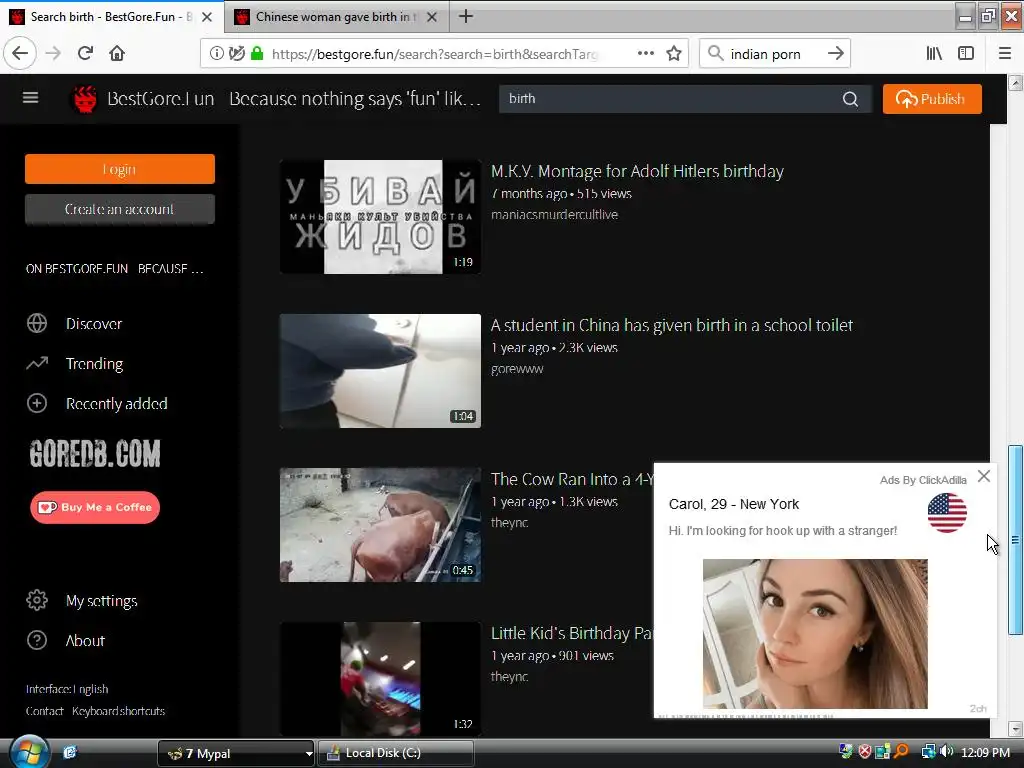Submit browser search with the arrow icon
The height and width of the screenshot is (768, 1024).
(x=835, y=54)
